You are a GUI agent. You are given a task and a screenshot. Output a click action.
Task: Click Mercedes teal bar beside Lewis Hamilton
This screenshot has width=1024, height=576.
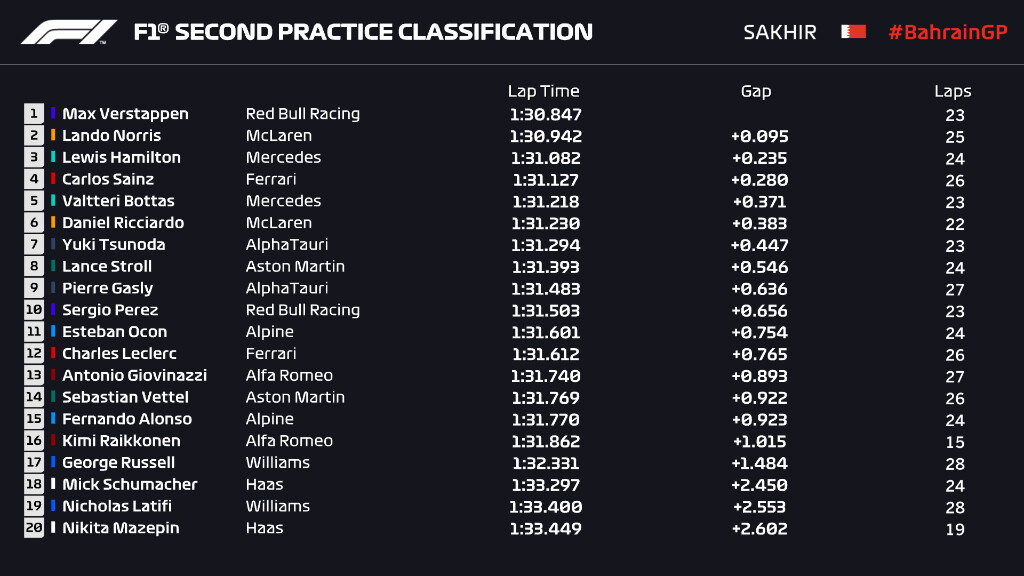pyautogui.click(x=53, y=158)
